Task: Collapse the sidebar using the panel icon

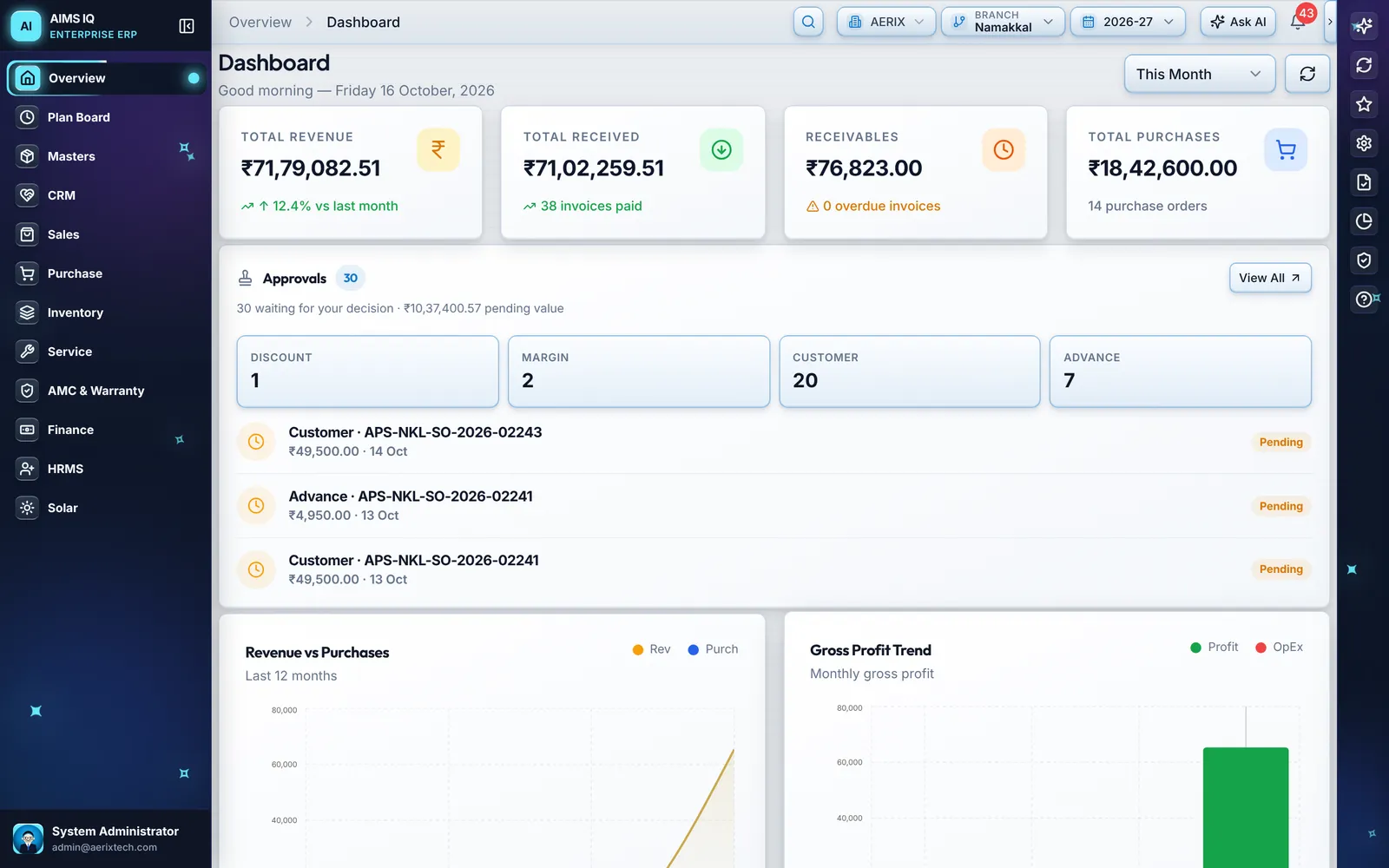Action: 187,26
